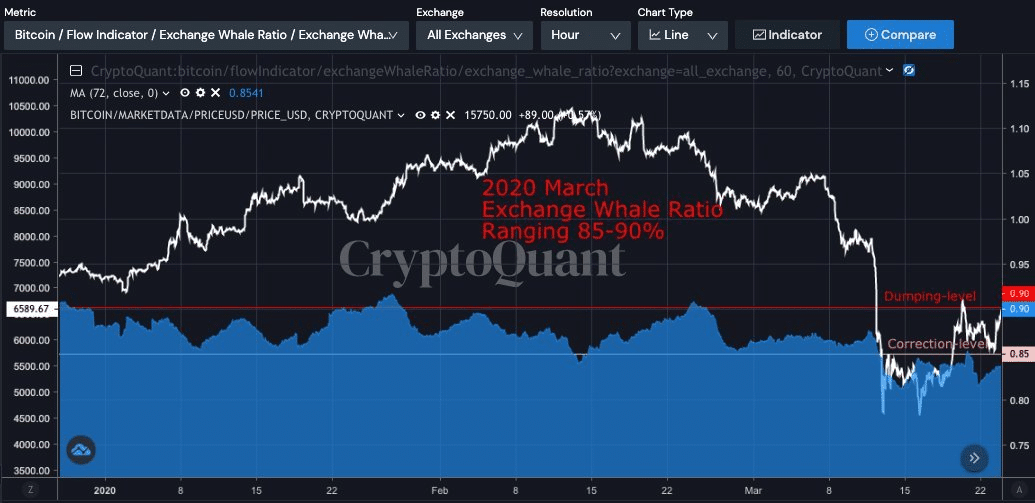
Task: Open the TradingView logo badge
Action: tap(81, 450)
